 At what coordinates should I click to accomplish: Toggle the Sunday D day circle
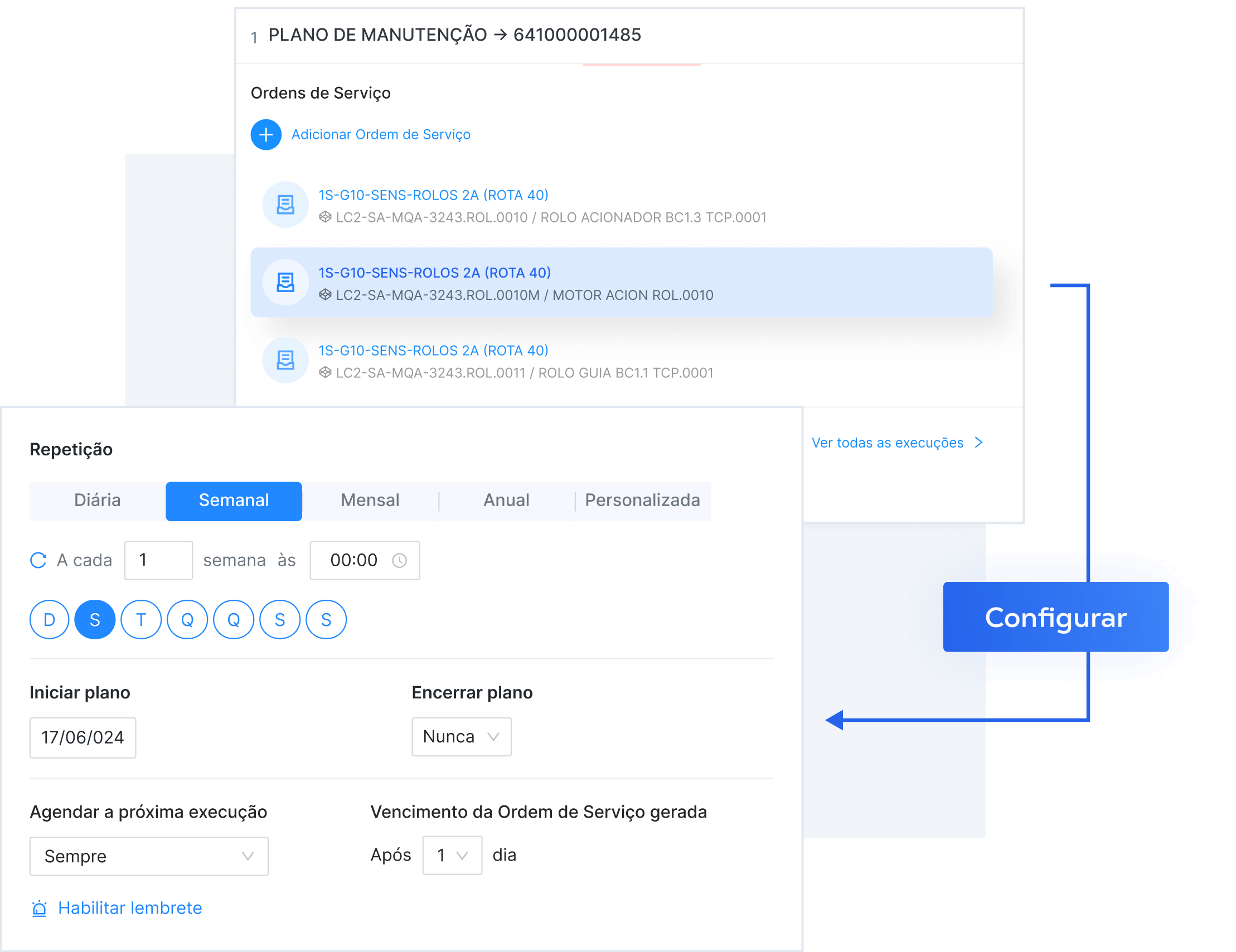click(49, 619)
